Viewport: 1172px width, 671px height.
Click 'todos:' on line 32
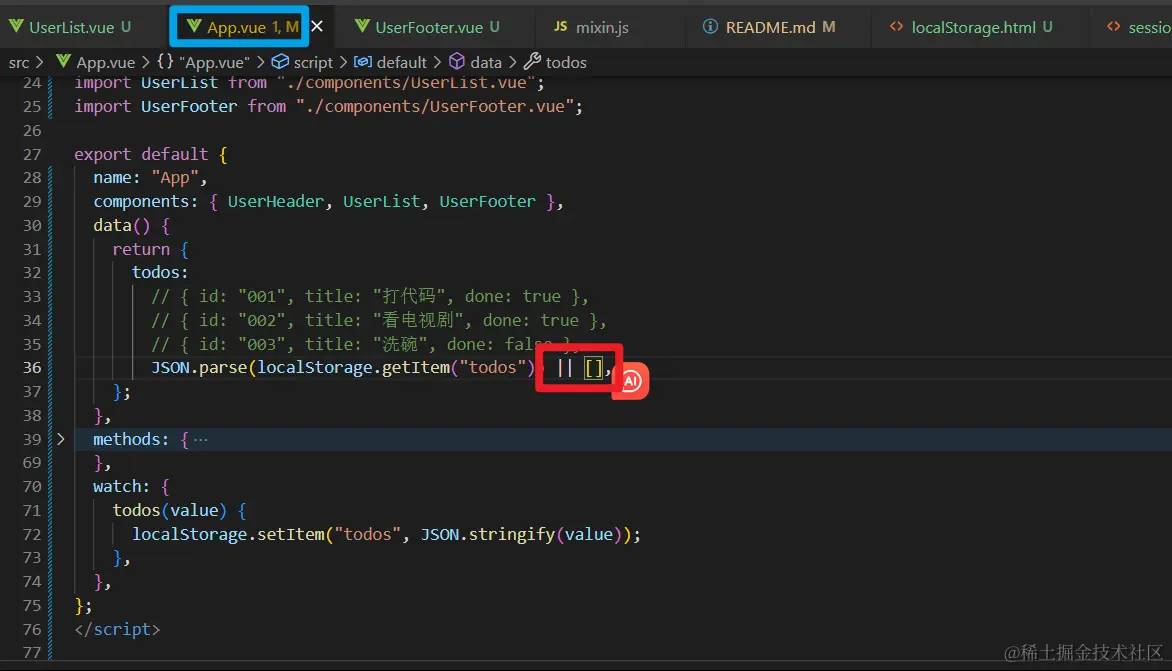click(x=160, y=273)
